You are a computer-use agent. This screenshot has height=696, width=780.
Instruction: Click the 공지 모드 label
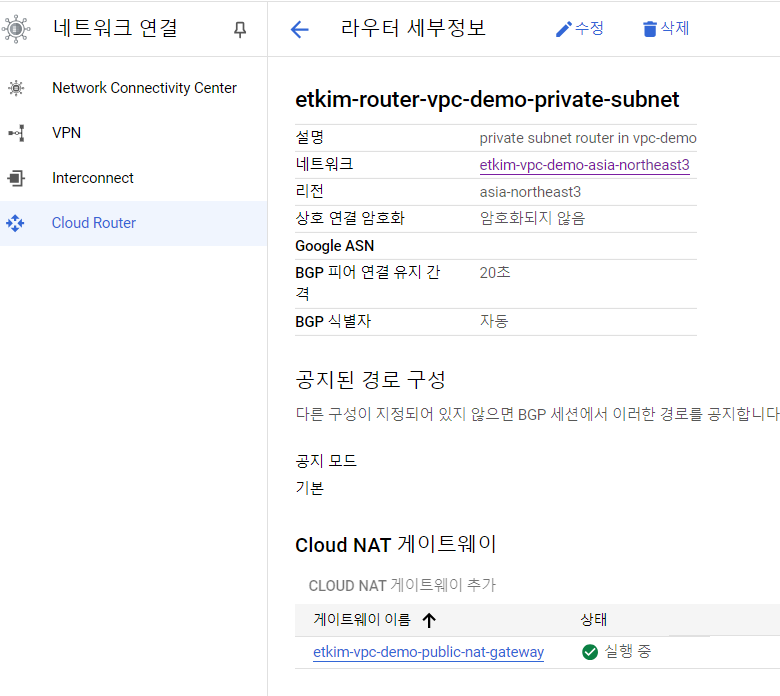pos(326,461)
